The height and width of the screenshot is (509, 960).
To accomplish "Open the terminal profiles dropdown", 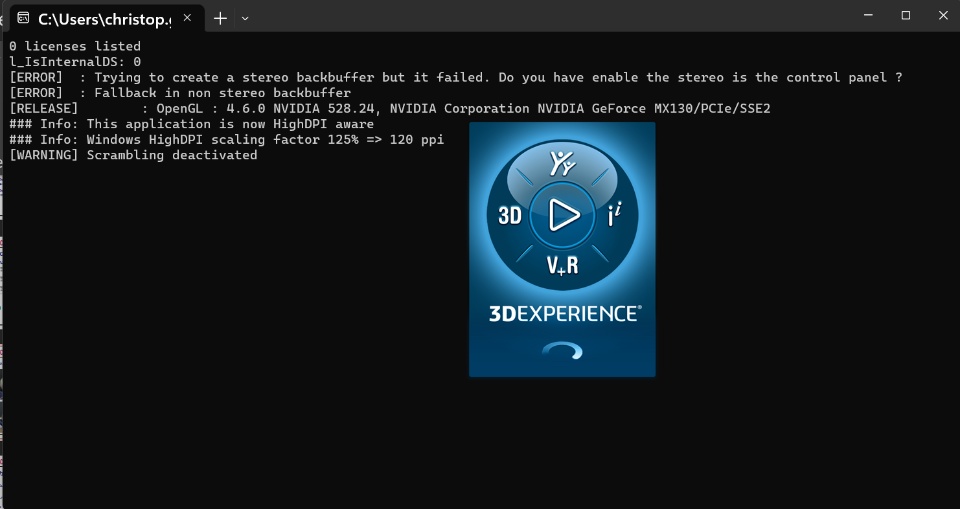I will 245,18.
